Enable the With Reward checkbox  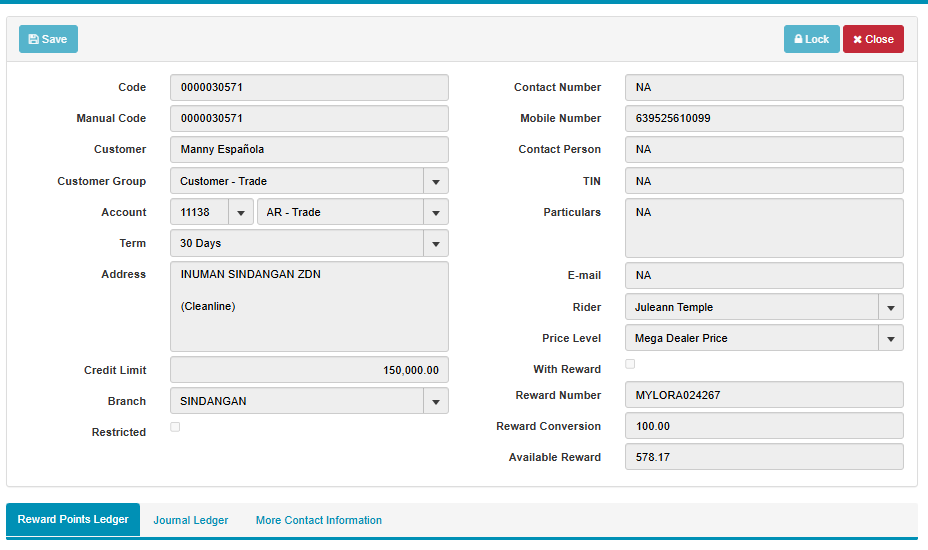[630, 364]
